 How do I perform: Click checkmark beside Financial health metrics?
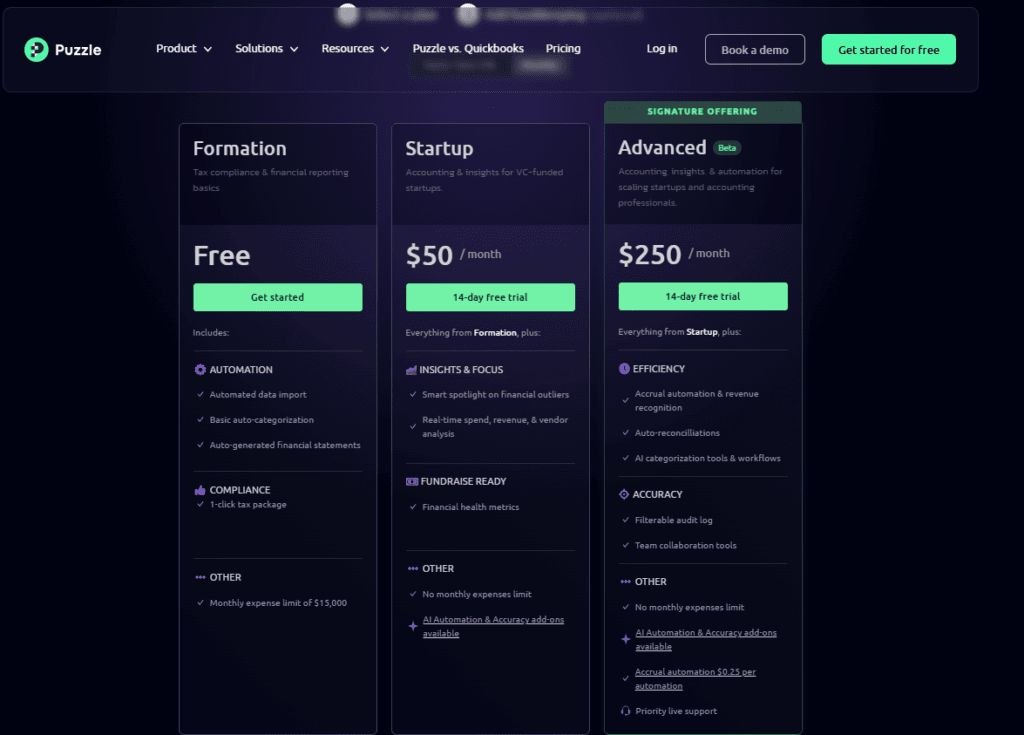coord(413,507)
